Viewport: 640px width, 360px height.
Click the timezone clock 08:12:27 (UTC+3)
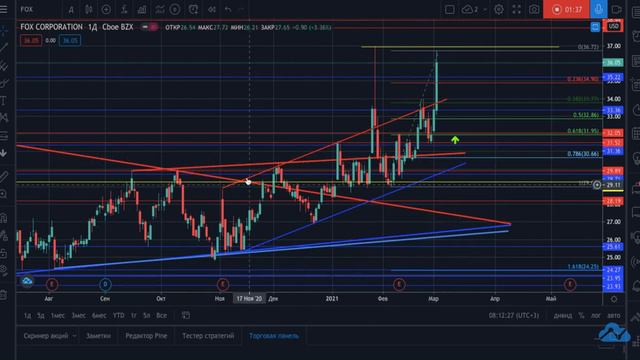tap(513, 316)
